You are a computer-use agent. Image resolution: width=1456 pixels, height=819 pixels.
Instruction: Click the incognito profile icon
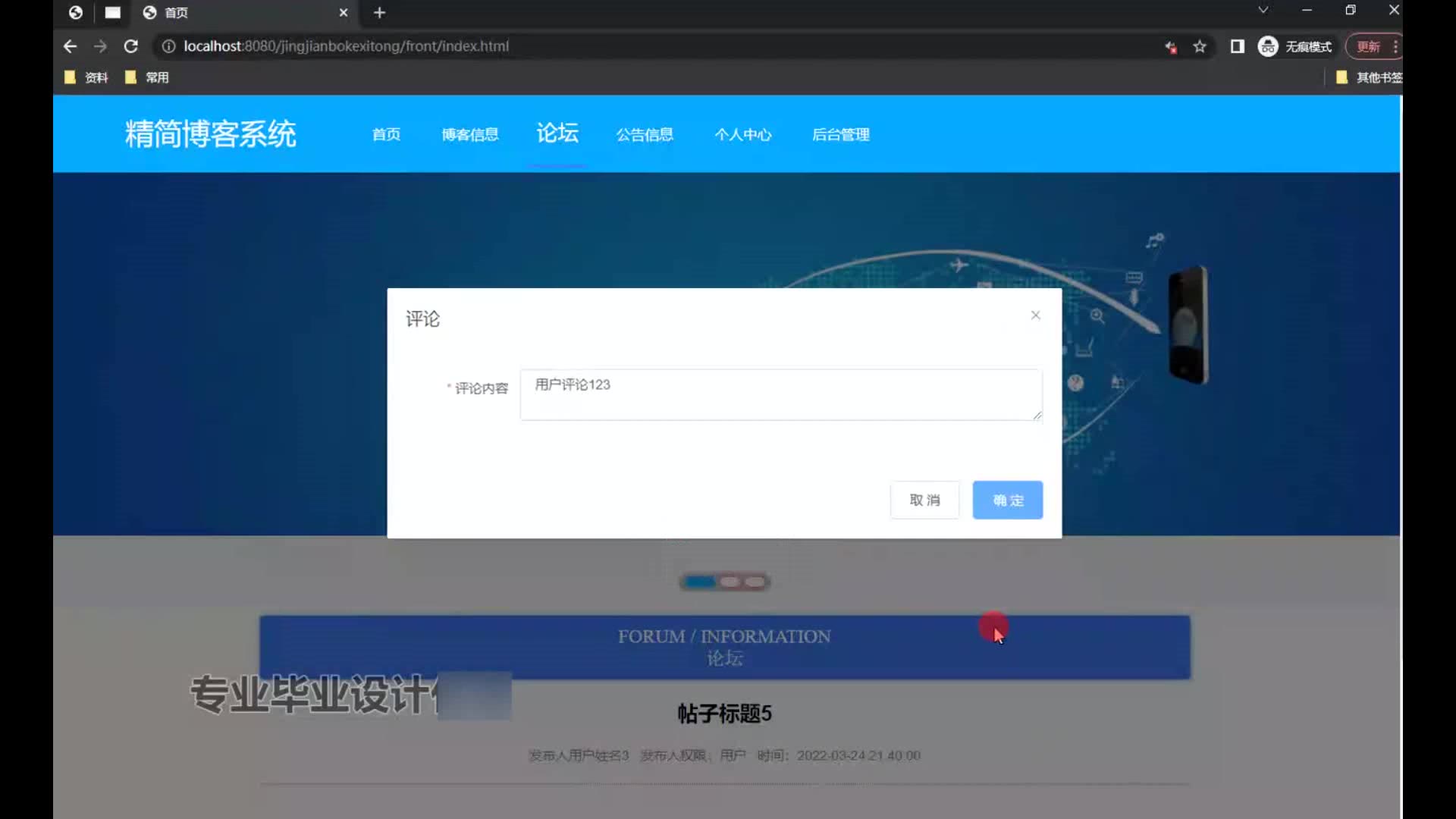coord(1268,47)
